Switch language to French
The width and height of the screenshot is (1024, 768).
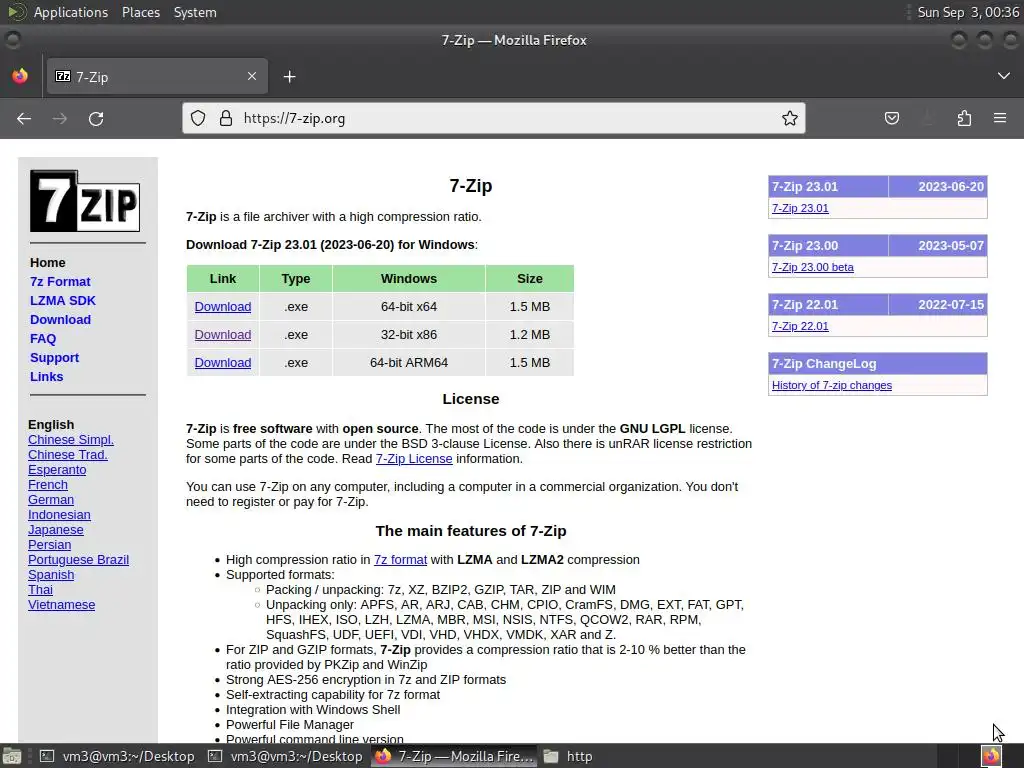click(48, 485)
